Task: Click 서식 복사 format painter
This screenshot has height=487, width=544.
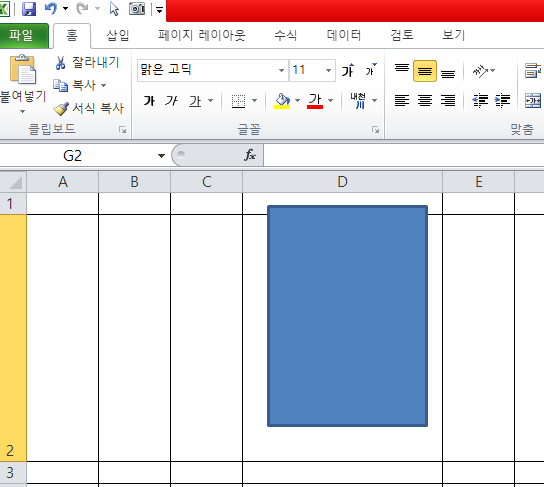Action: tap(89, 108)
